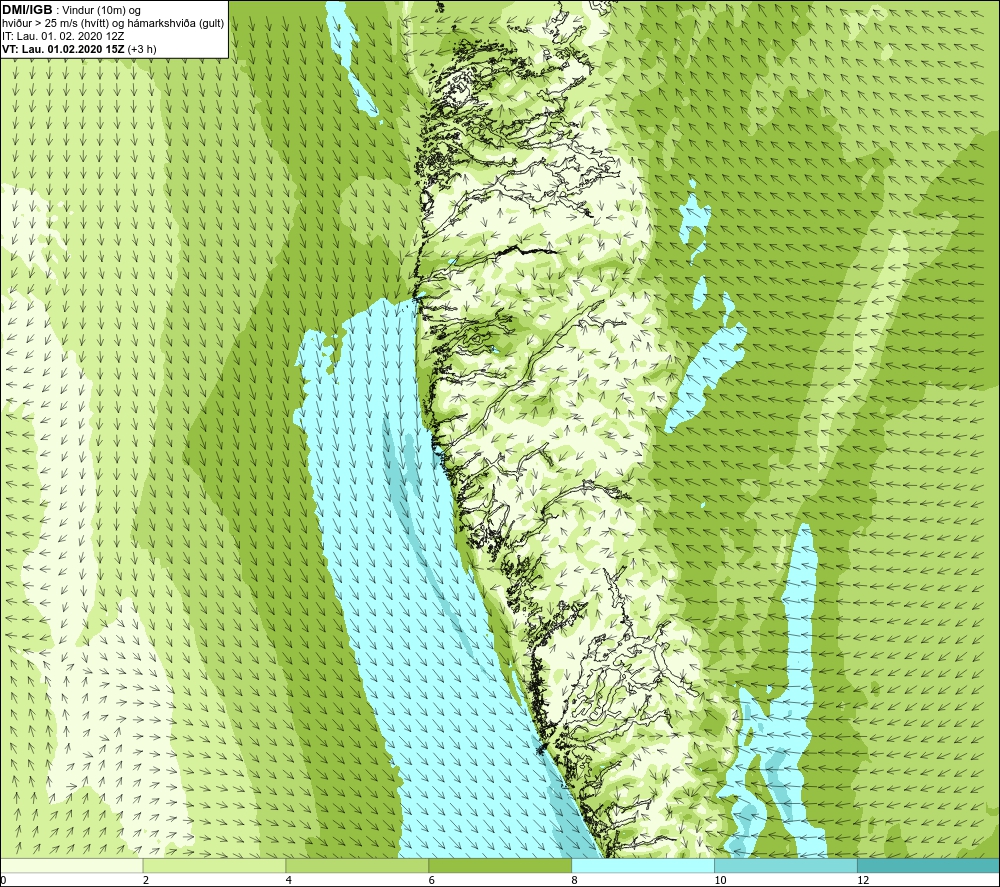The height and width of the screenshot is (887, 1000).
Task: Click scale label '4'
Action: pos(289,881)
